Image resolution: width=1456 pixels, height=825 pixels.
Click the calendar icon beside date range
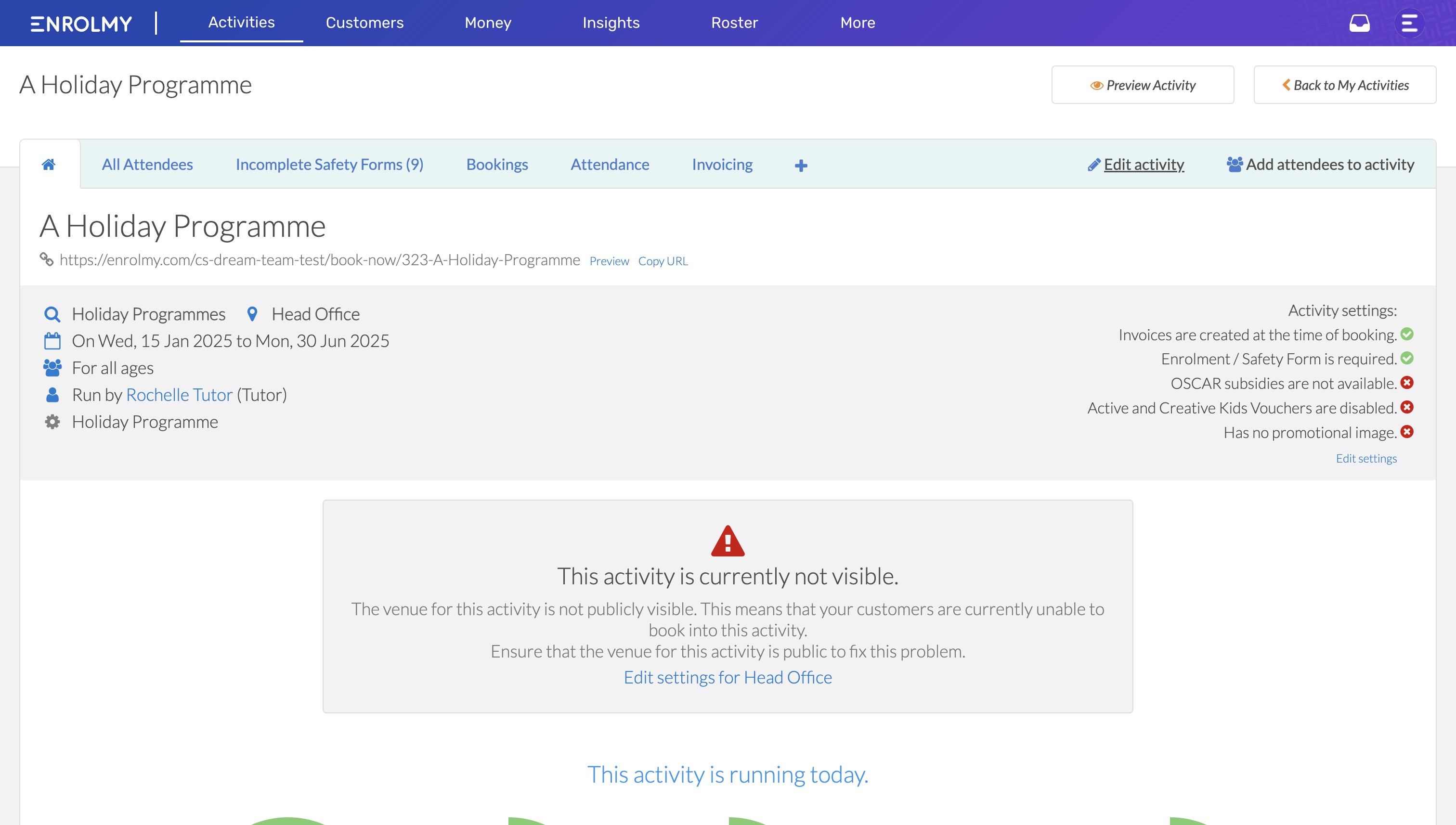(x=52, y=341)
